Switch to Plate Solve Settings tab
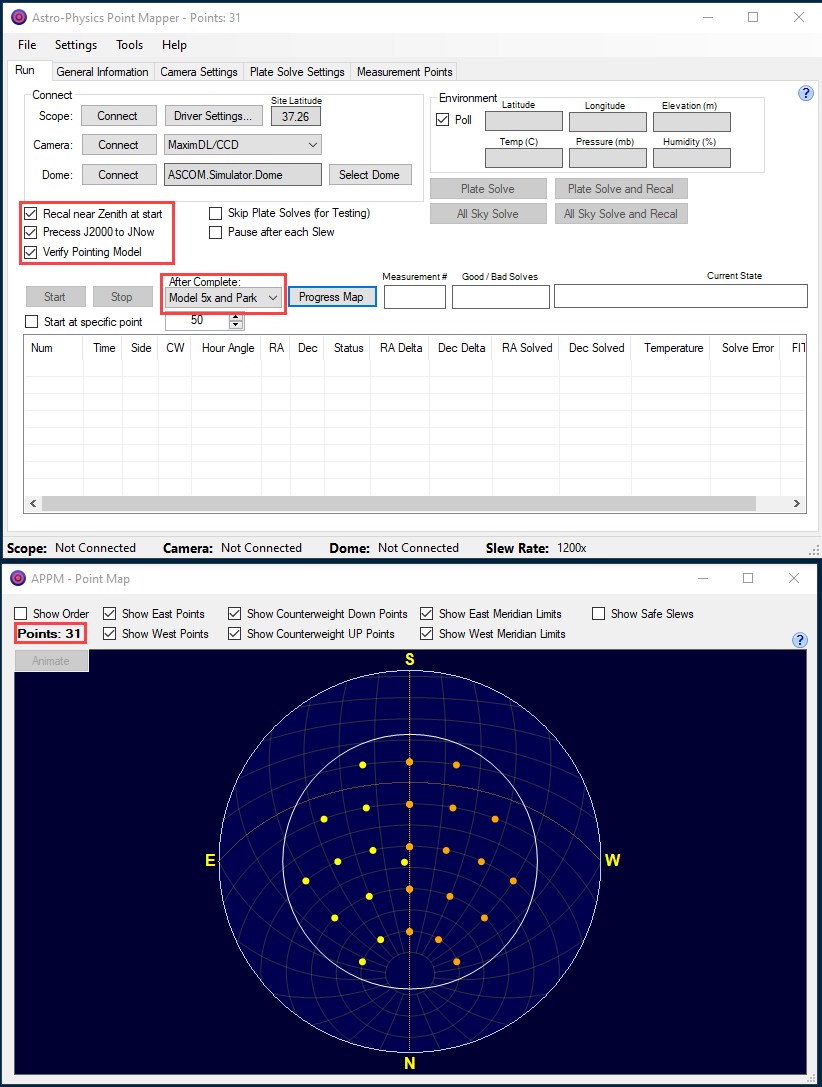Image resolution: width=822 pixels, height=1087 pixels. coord(297,72)
